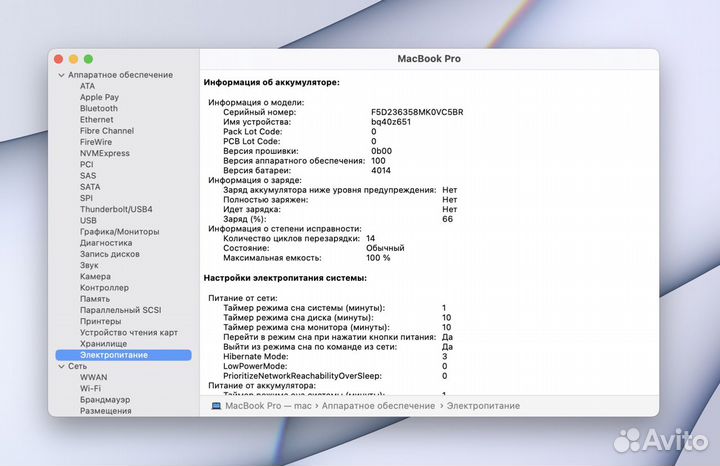Click maximum capacity 100 % value
Screen dimensions: 720x466
pos(378,258)
